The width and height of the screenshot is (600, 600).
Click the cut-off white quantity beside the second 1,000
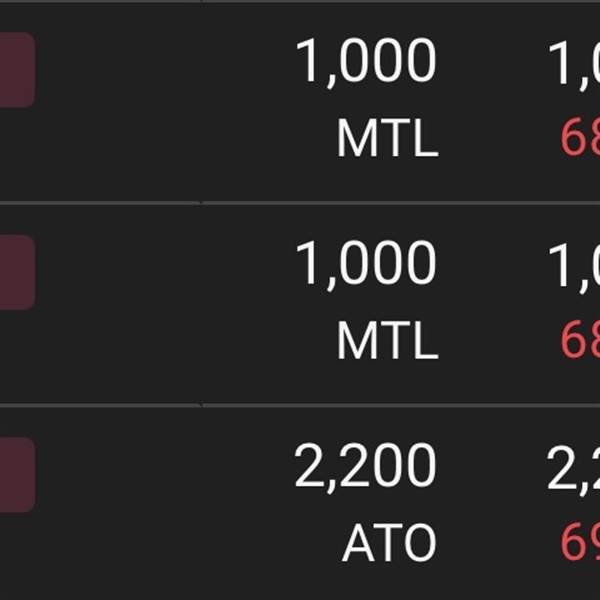(574, 266)
